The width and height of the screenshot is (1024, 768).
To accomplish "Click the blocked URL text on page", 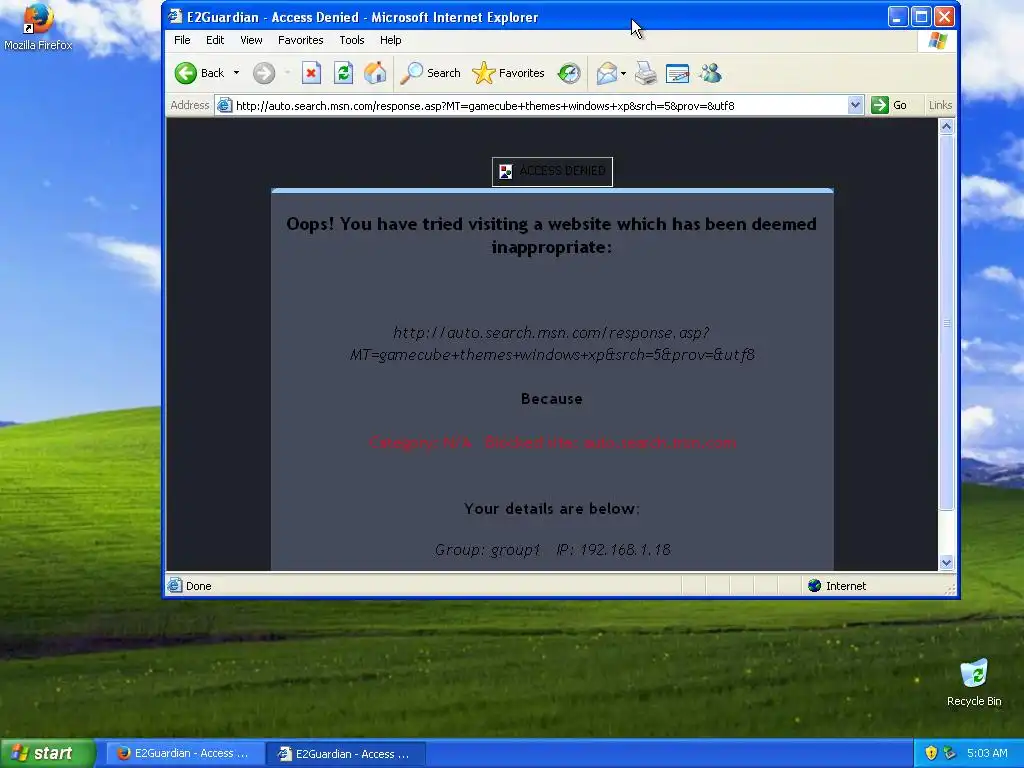I will coord(552,344).
